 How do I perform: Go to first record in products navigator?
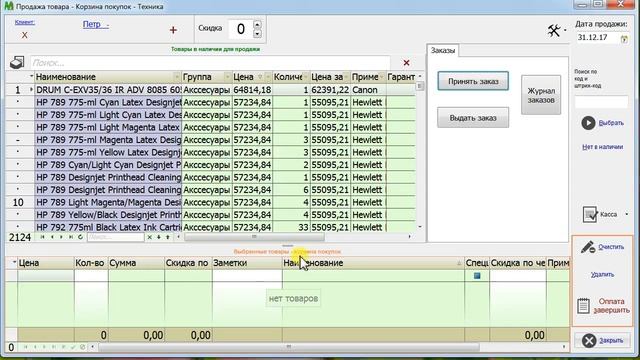[x=42, y=237]
